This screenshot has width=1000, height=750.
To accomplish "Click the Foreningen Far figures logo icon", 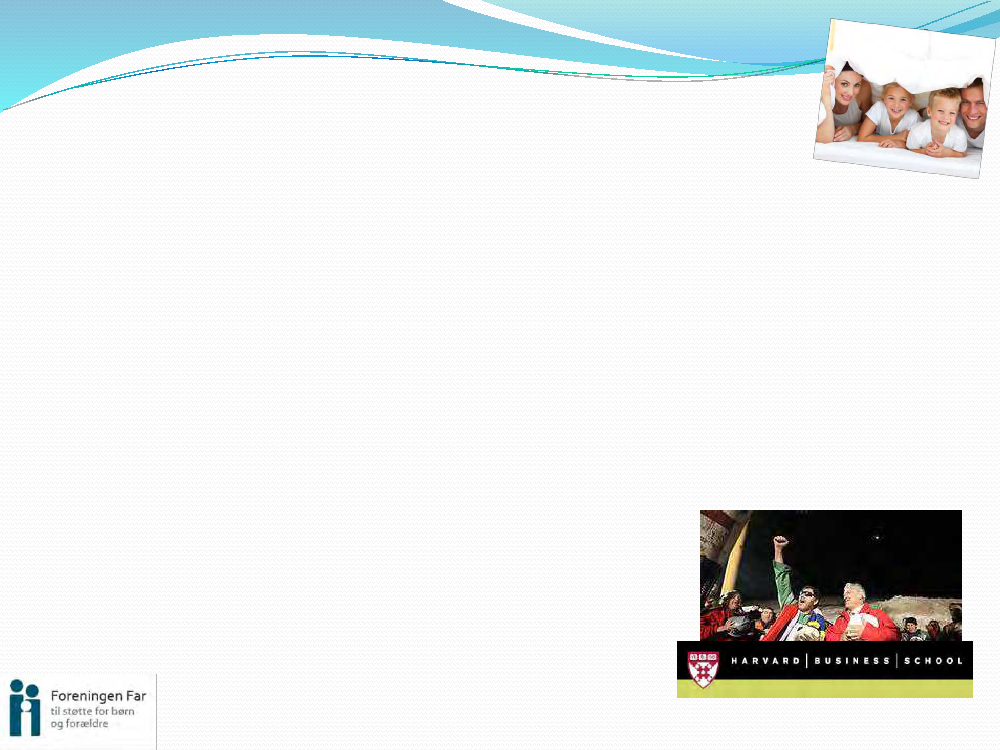I will click(x=25, y=708).
